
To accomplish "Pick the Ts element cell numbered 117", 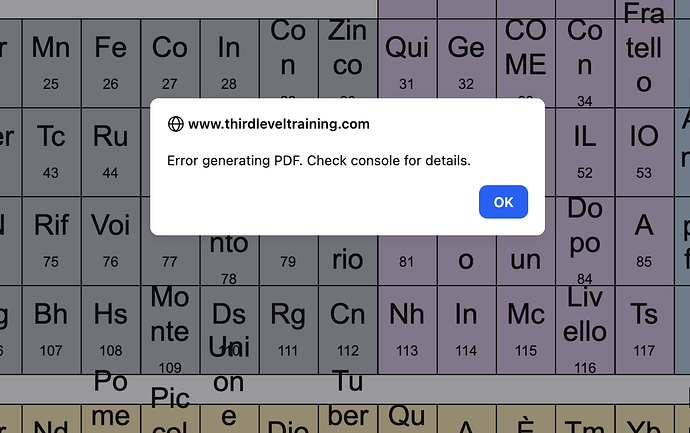I will [x=644, y=326].
